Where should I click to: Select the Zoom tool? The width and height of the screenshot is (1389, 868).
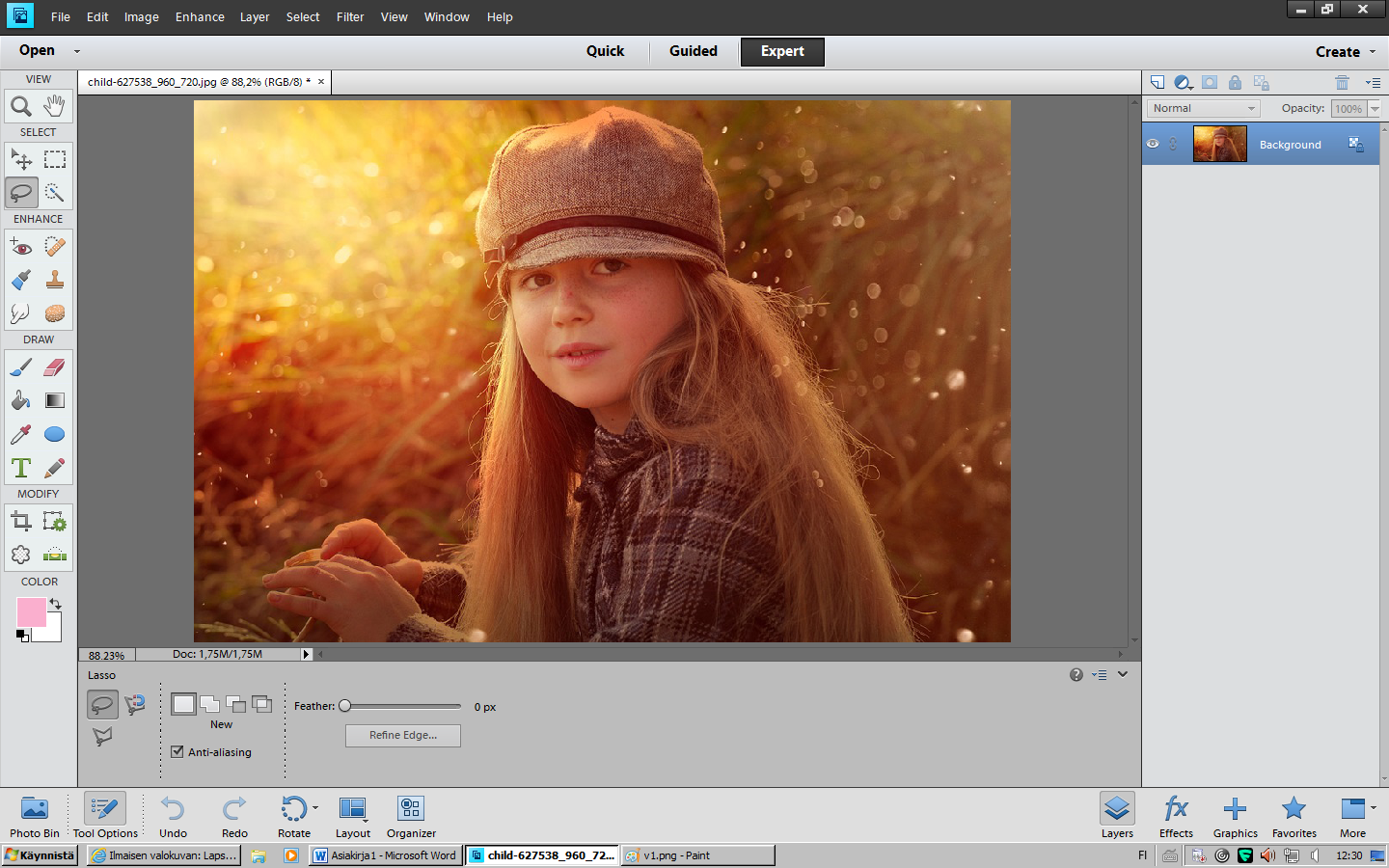pos(21,106)
